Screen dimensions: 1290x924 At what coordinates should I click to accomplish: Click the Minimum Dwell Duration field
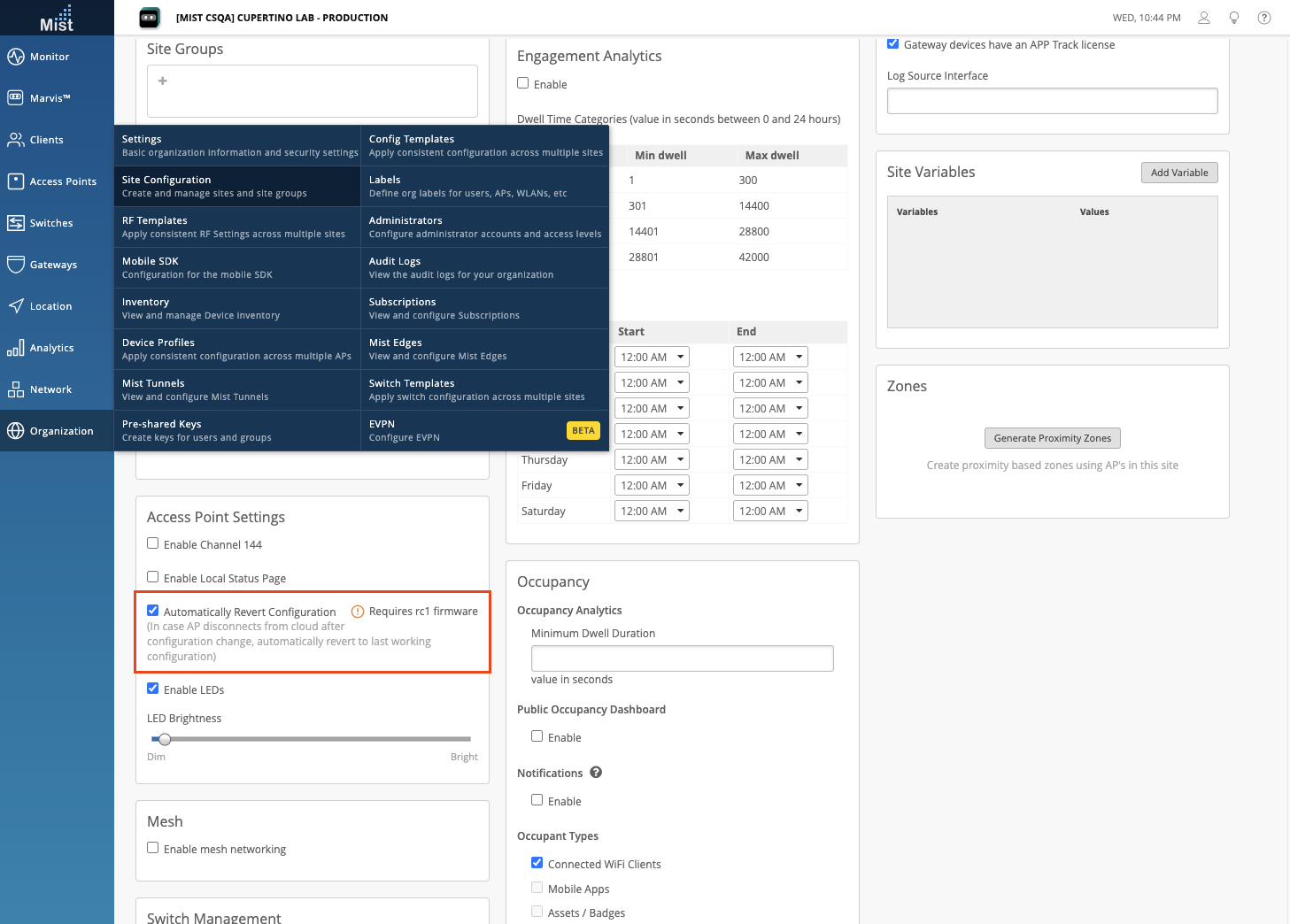682,658
